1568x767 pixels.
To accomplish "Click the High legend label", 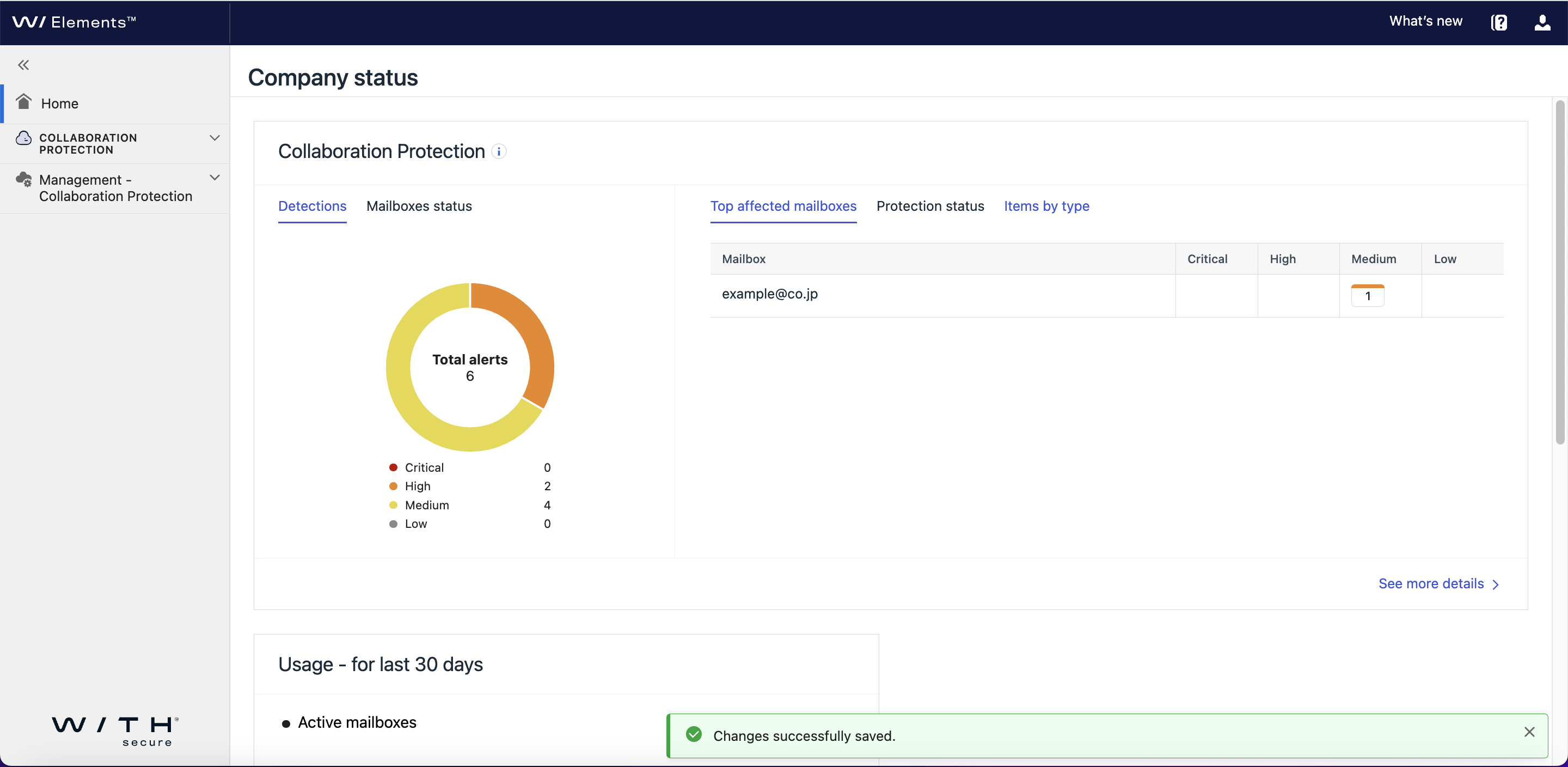I will point(418,486).
